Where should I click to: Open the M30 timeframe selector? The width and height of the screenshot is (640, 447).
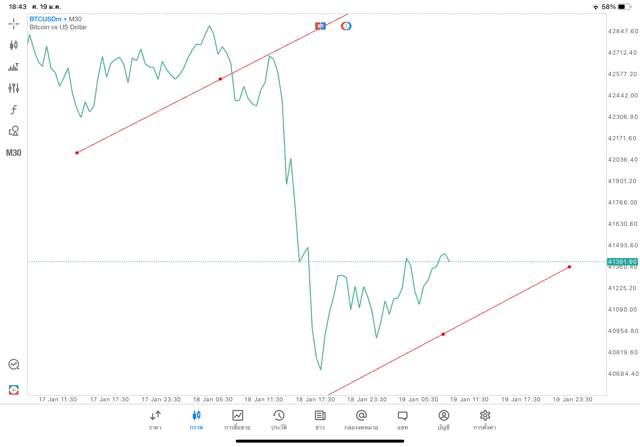tap(14, 153)
